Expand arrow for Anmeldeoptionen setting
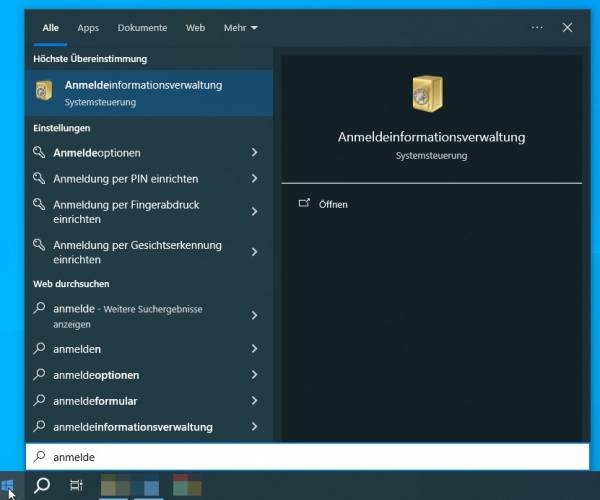The width and height of the screenshot is (600, 500). pyautogui.click(x=254, y=153)
